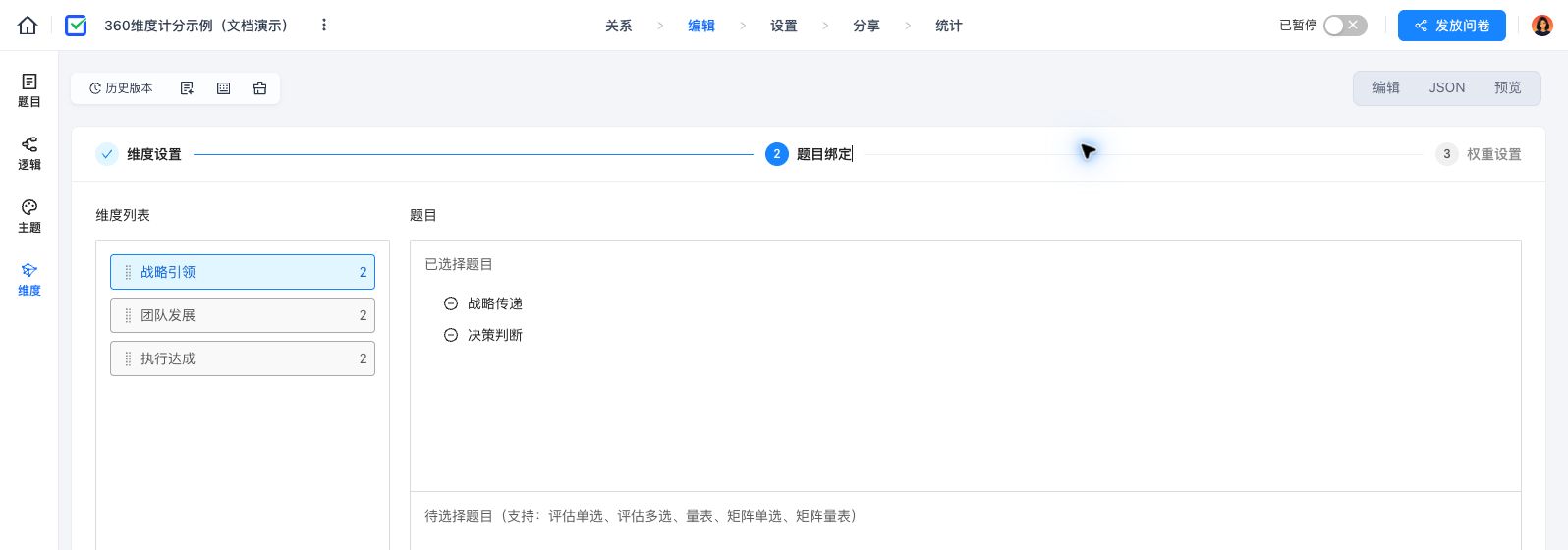
Task: Open the 题目 sidebar panel
Action: coord(29,90)
